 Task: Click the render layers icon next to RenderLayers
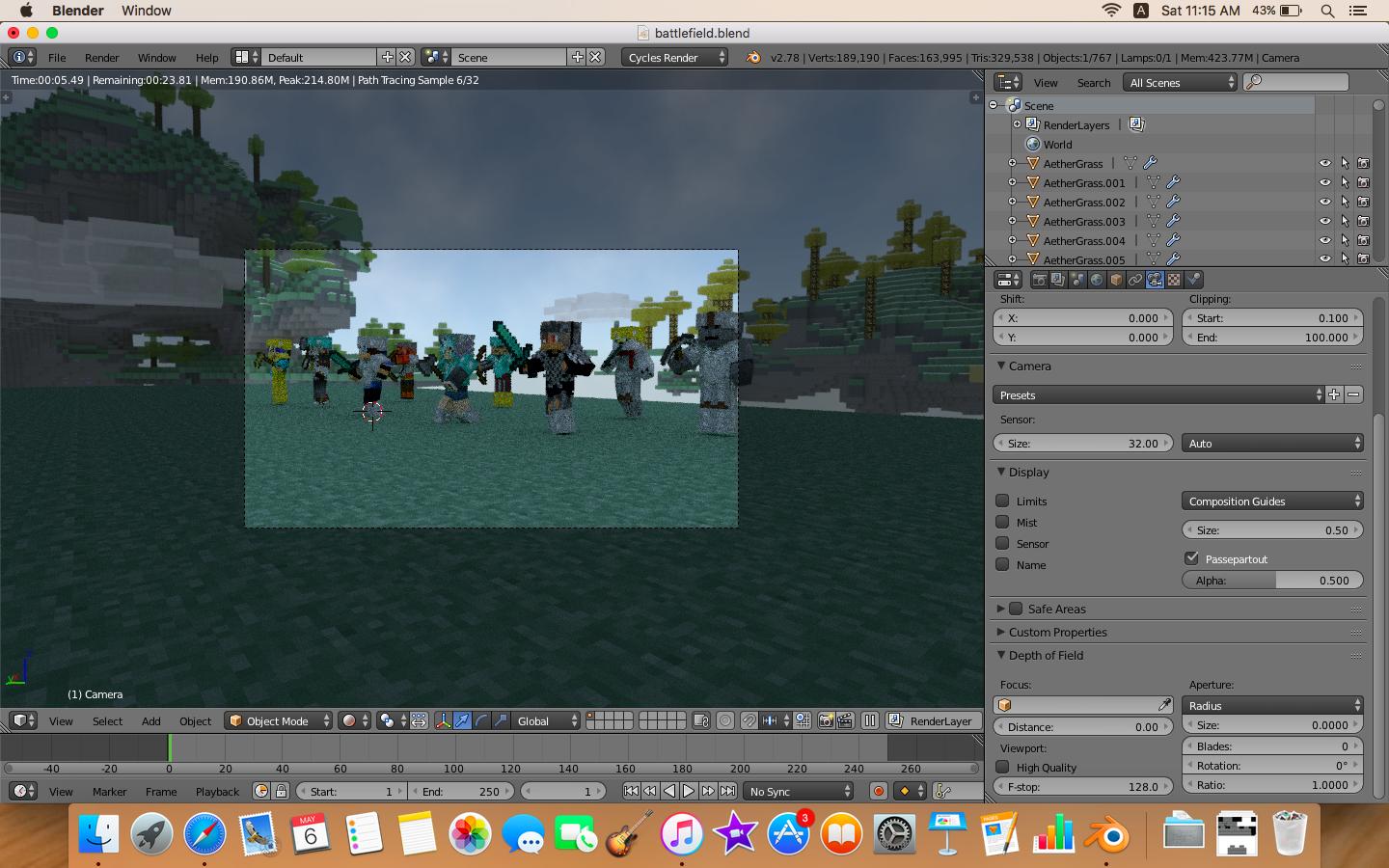(1135, 124)
